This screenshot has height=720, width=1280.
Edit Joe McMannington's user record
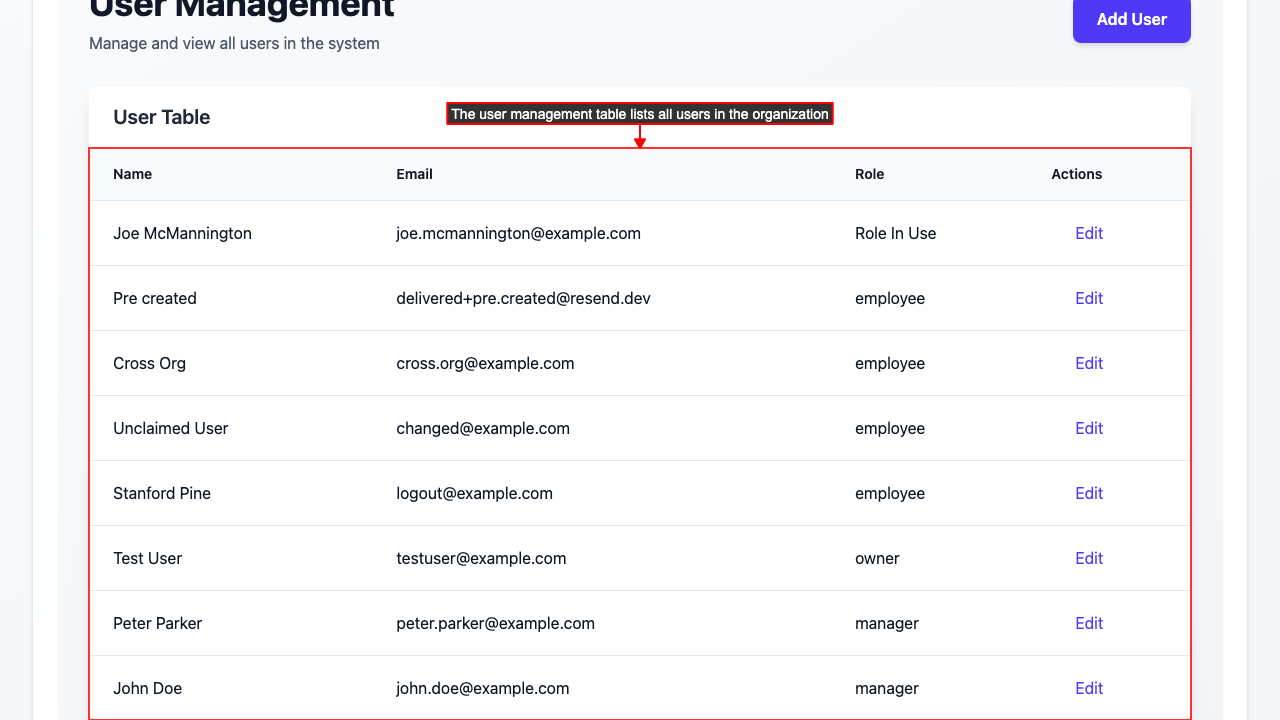[x=1089, y=233]
